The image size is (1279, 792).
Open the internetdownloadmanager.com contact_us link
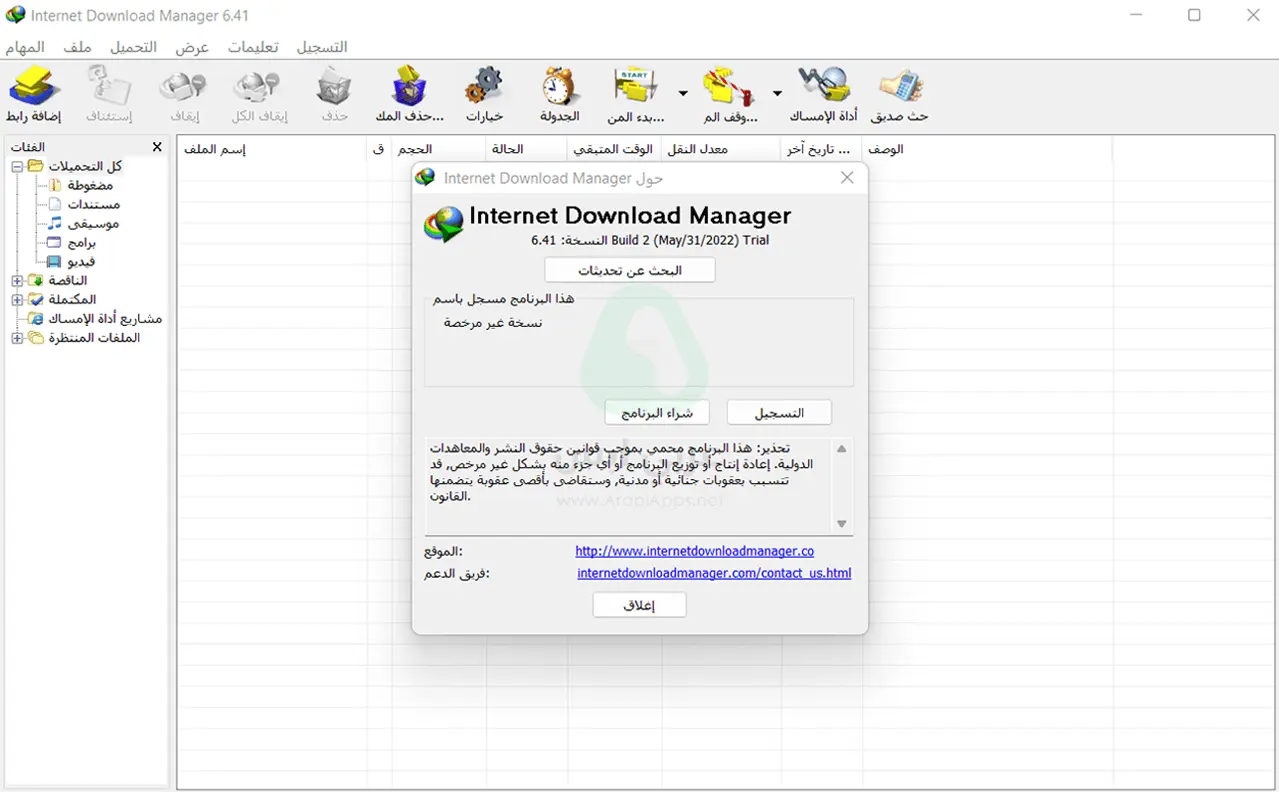714,574
